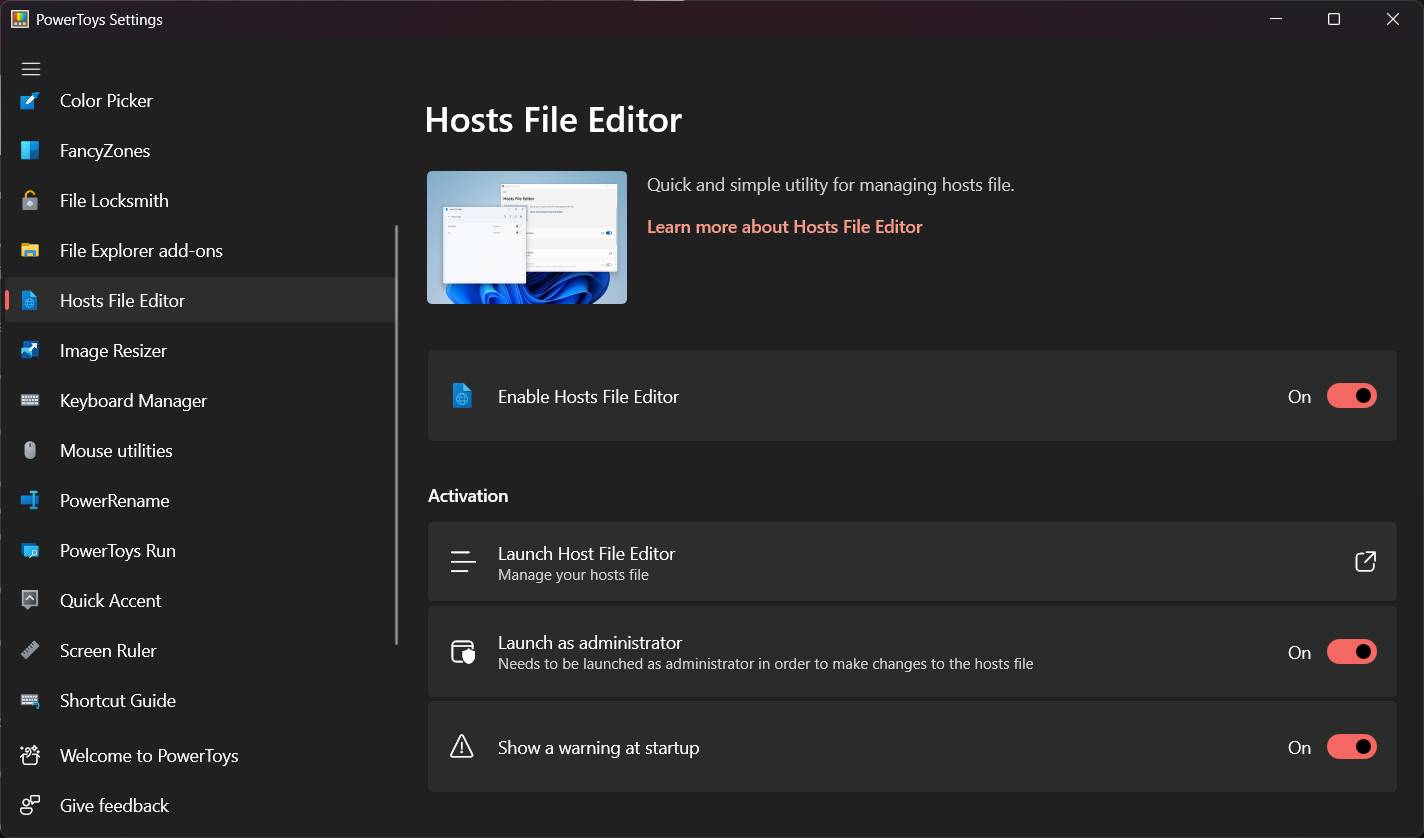The height and width of the screenshot is (838, 1424).
Task: Click Give feedback in the sidebar
Action: tap(112, 805)
